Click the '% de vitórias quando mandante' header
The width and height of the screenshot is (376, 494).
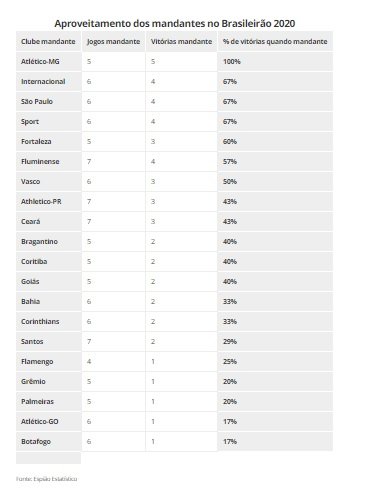coord(275,41)
